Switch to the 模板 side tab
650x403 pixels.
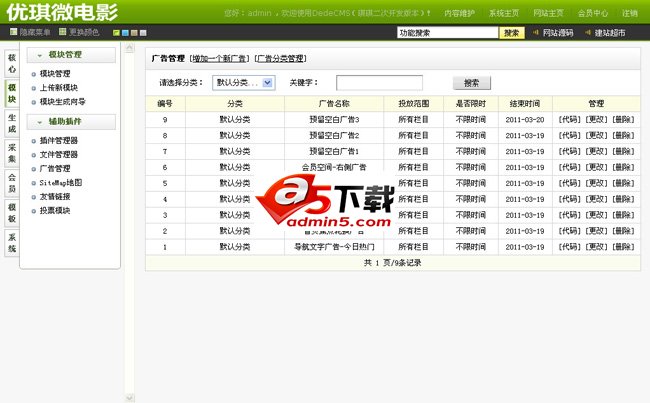12,213
